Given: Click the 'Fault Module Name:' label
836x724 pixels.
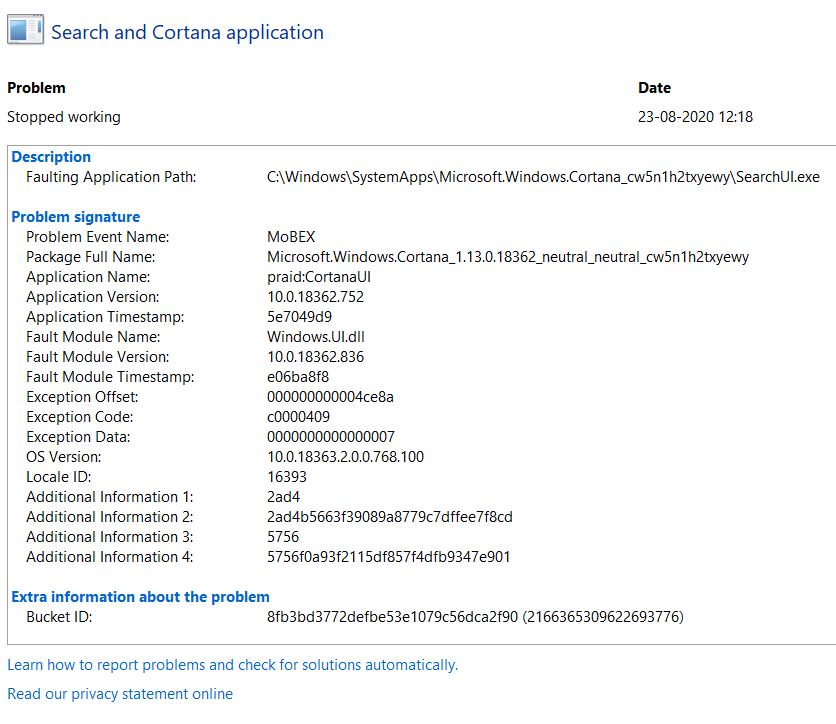Looking at the screenshot, I should click(x=93, y=337).
